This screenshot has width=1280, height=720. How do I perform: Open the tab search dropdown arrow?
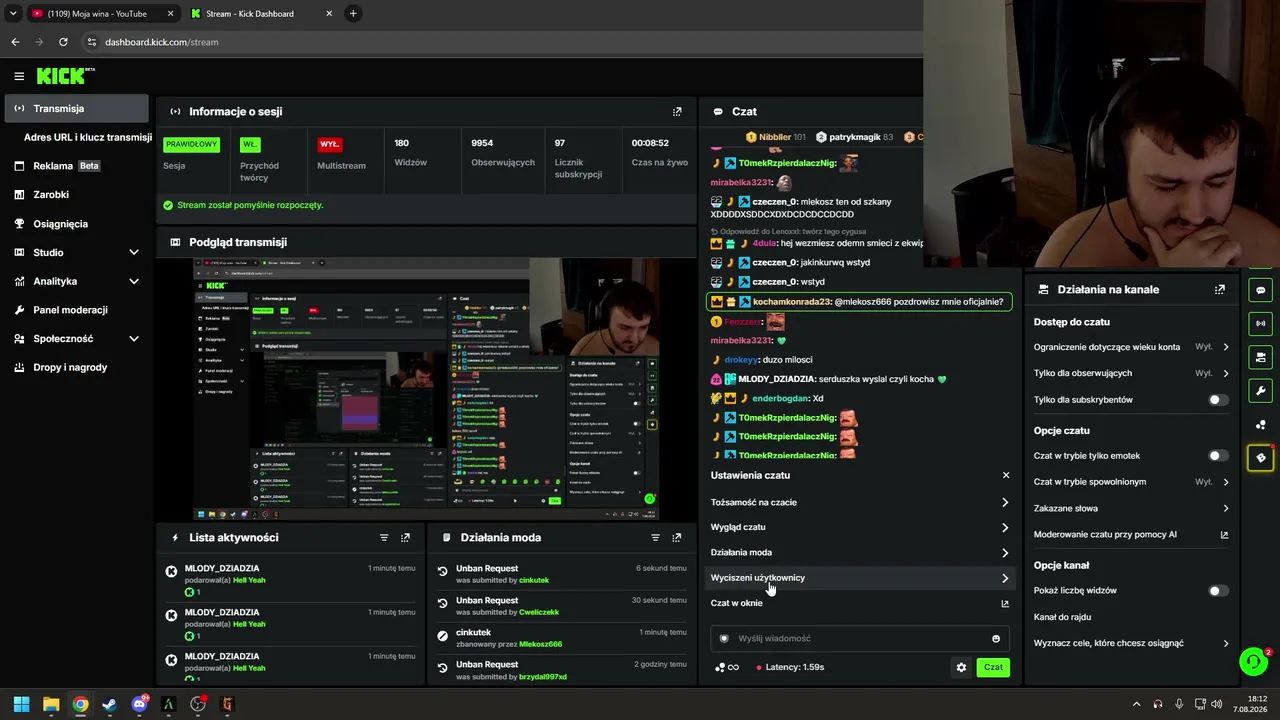pyautogui.click(x=13, y=14)
